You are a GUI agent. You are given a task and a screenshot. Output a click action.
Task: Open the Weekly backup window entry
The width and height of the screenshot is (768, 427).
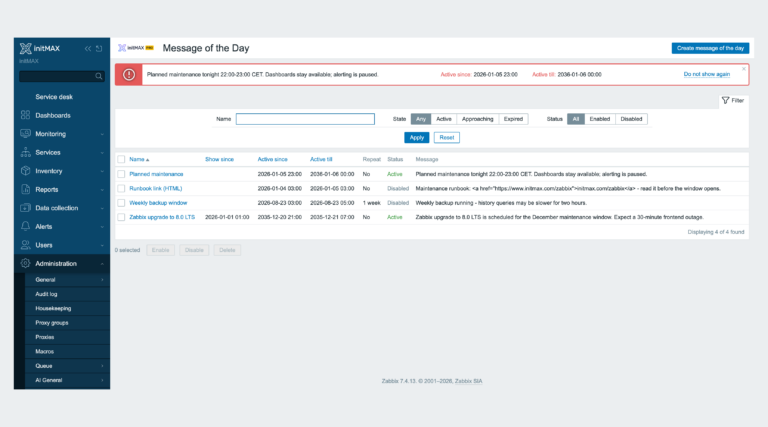click(x=158, y=203)
